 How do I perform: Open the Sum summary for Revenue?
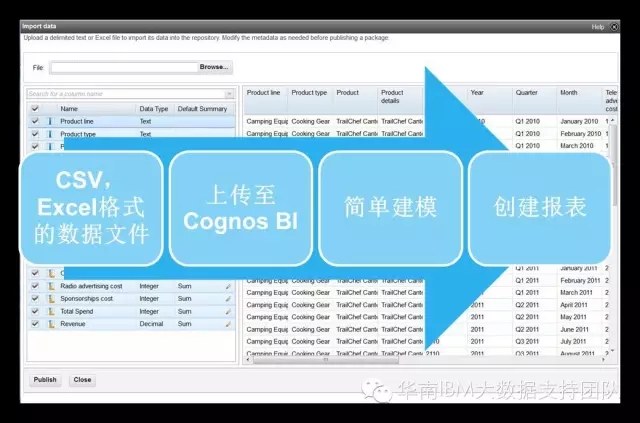coord(184,324)
